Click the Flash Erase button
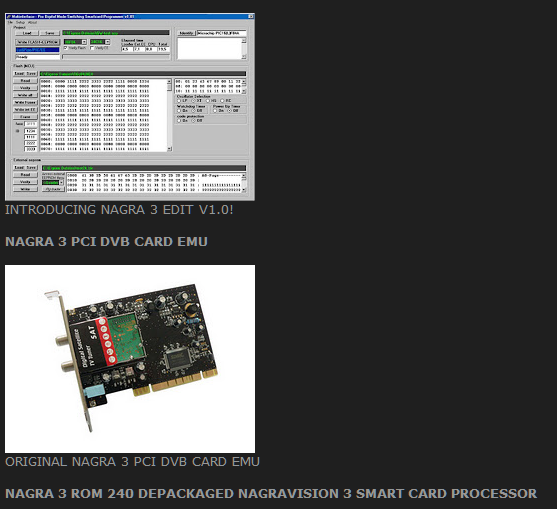Screen dimensions: 557x509 pyautogui.click(x=25, y=117)
